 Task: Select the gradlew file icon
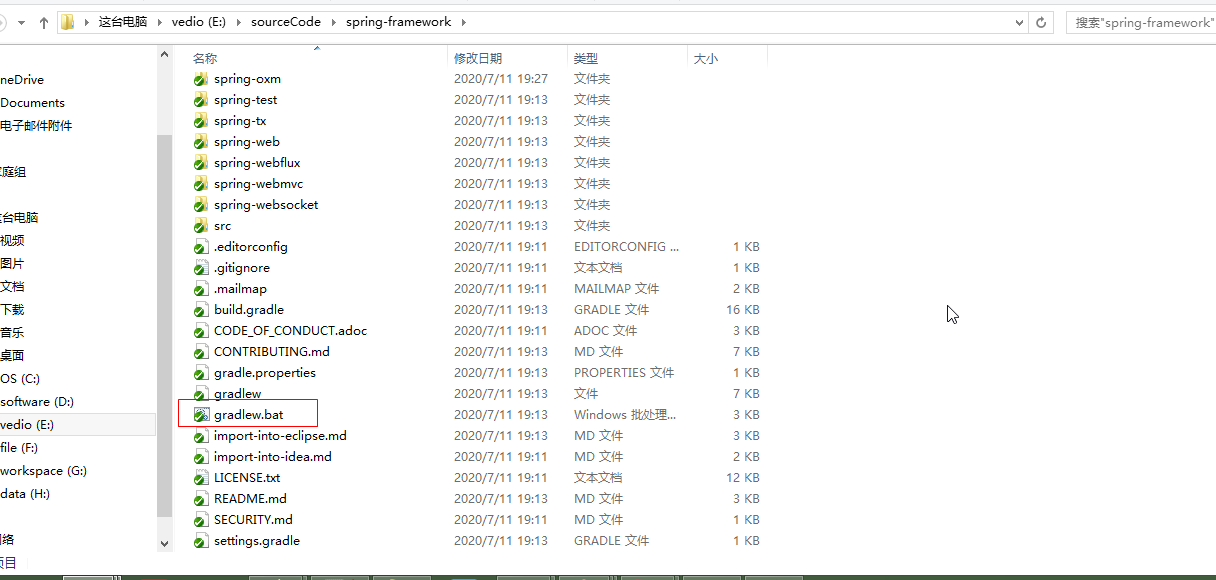click(x=201, y=394)
